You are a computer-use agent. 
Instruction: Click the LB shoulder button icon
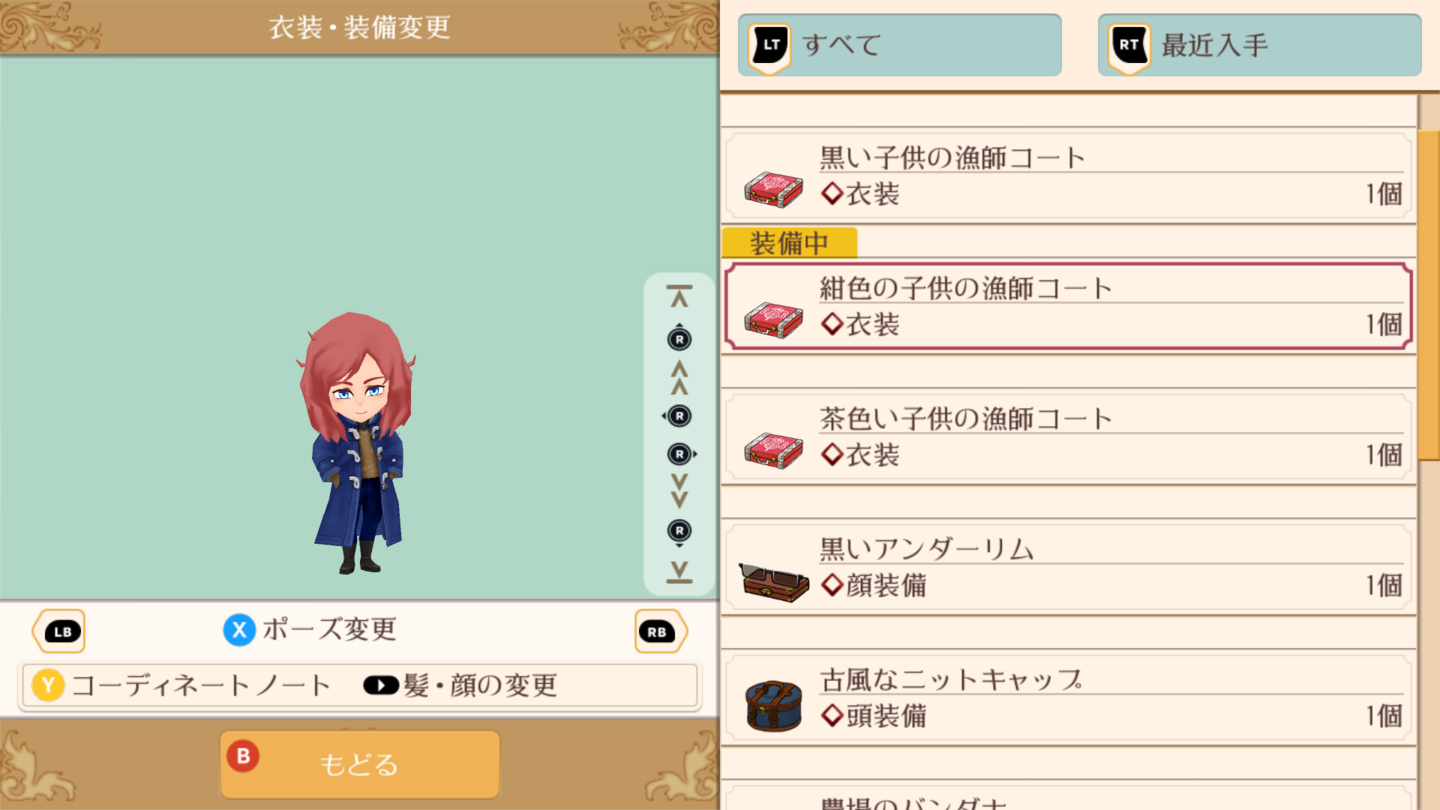coord(59,631)
